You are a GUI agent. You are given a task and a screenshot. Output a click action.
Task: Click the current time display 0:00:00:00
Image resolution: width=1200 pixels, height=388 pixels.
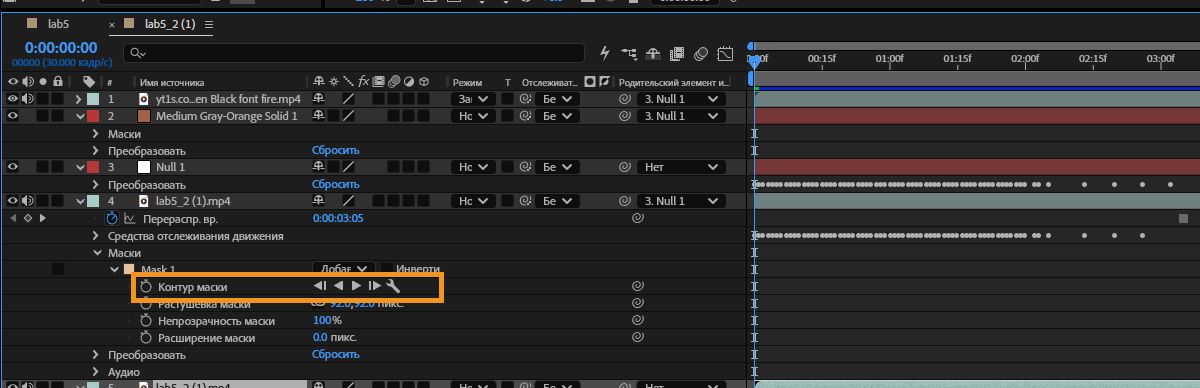[x=61, y=47]
